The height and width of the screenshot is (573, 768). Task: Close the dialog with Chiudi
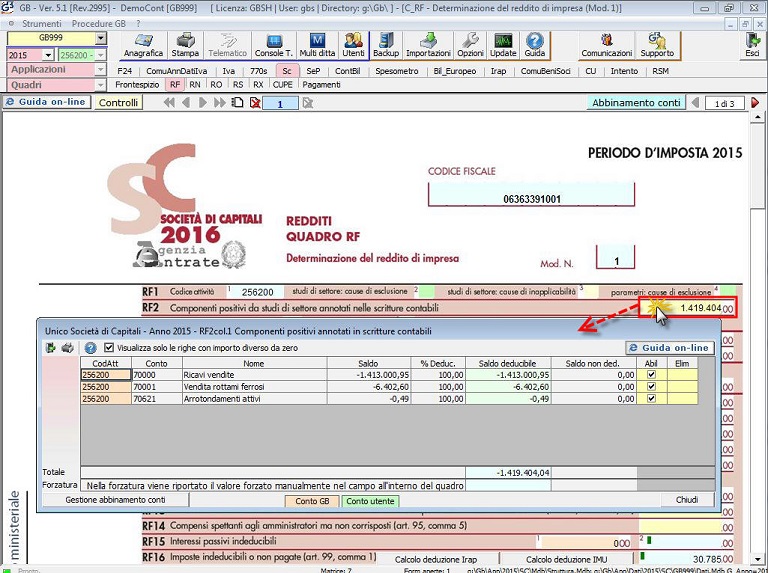[687, 500]
